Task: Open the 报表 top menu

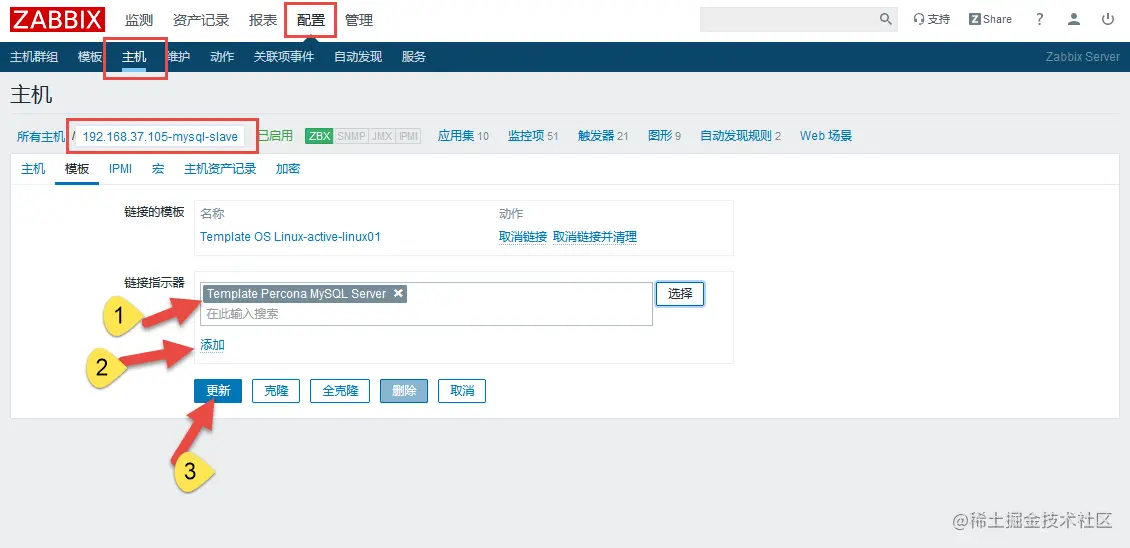Action: tap(263, 20)
